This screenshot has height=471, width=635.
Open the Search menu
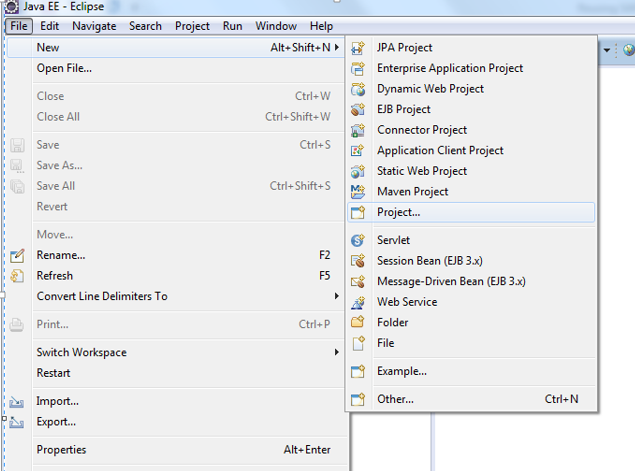(x=145, y=26)
